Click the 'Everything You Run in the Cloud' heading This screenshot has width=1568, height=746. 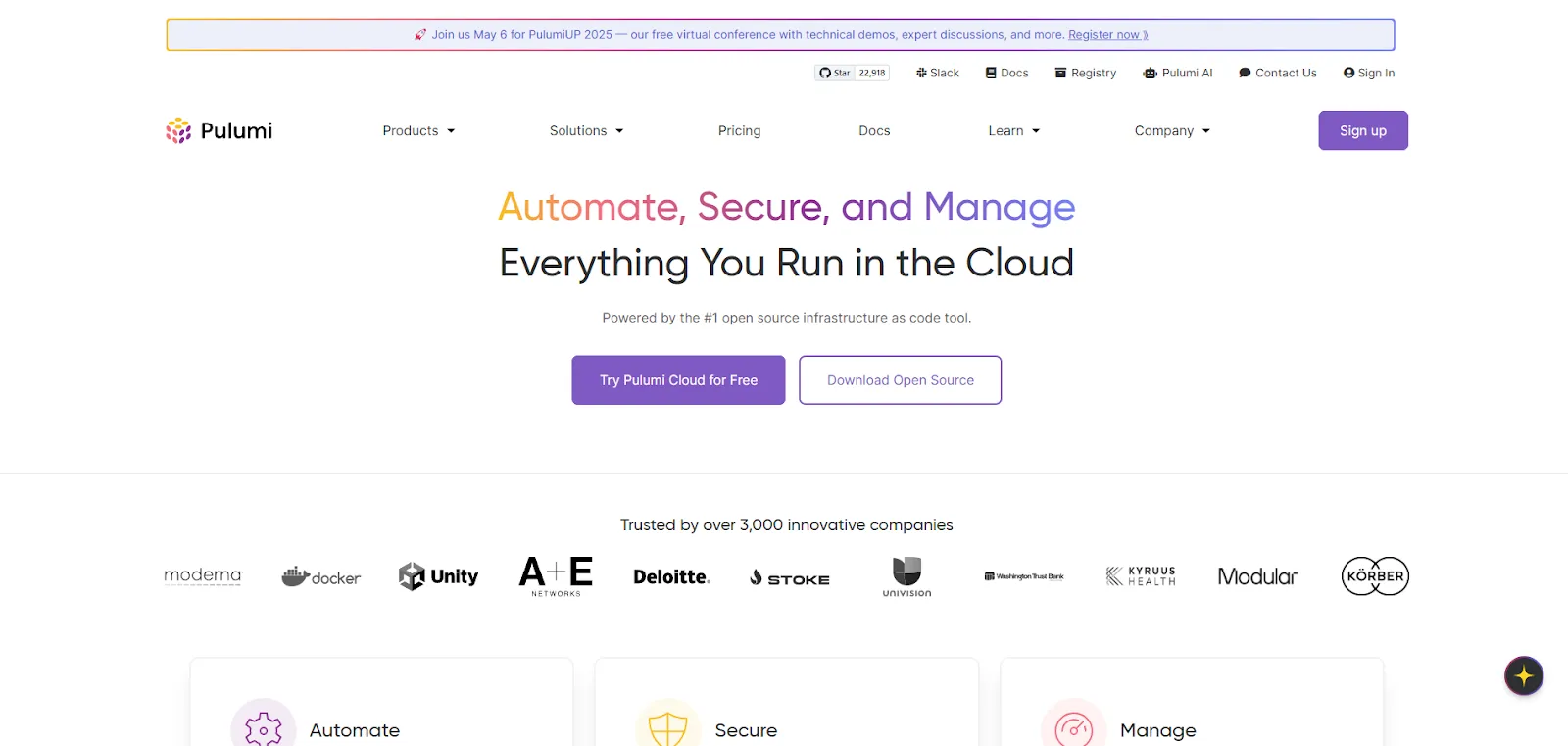(786, 263)
